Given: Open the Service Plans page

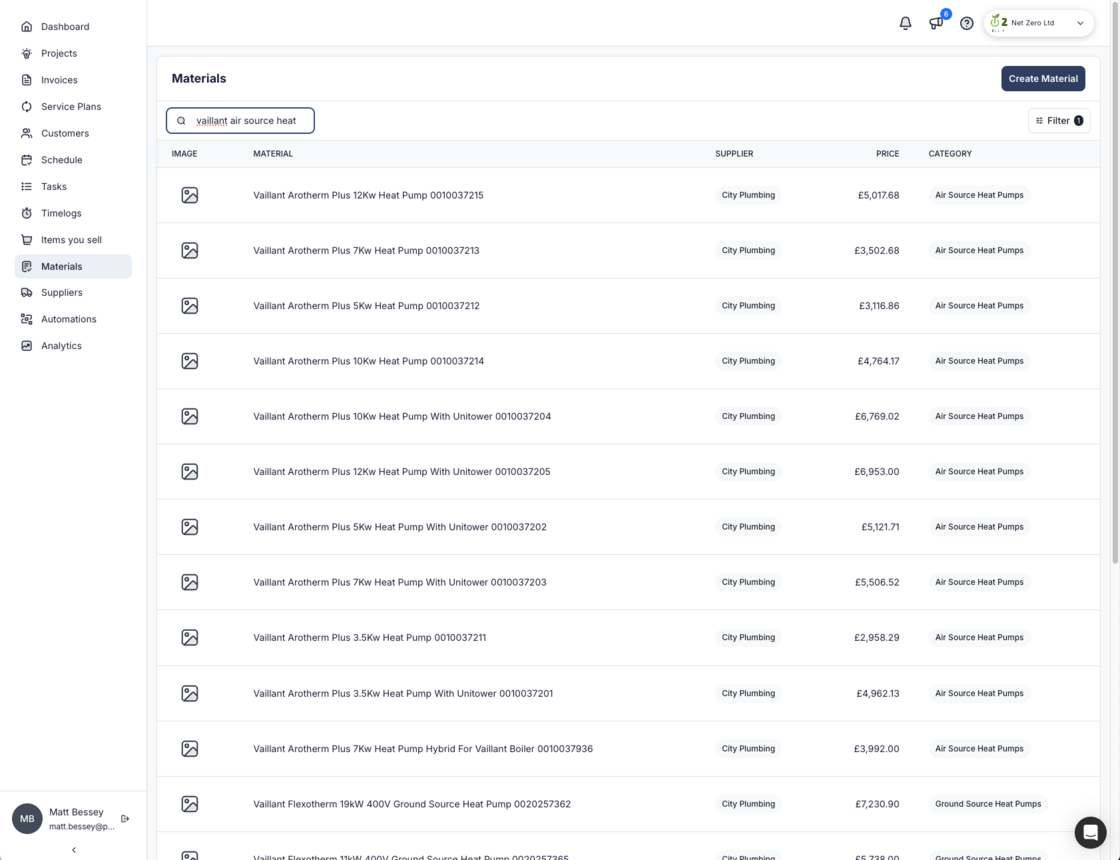Looking at the screenshot, I should coord(70,107).
